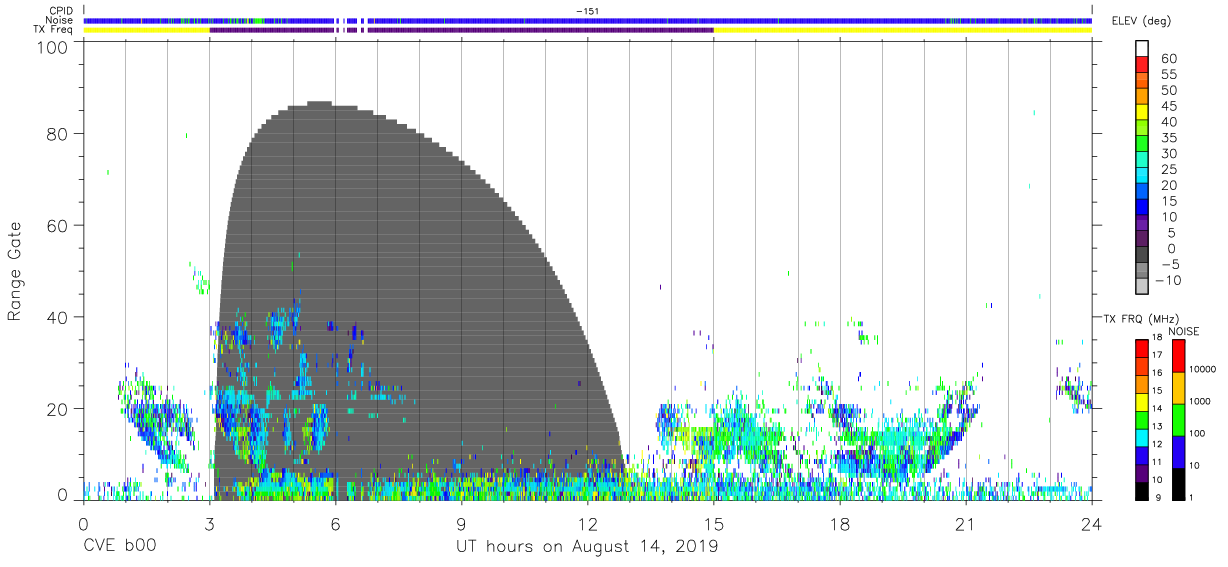Click the blue Noise strip above the plot
1228x567 pixels.
point(587,20)
